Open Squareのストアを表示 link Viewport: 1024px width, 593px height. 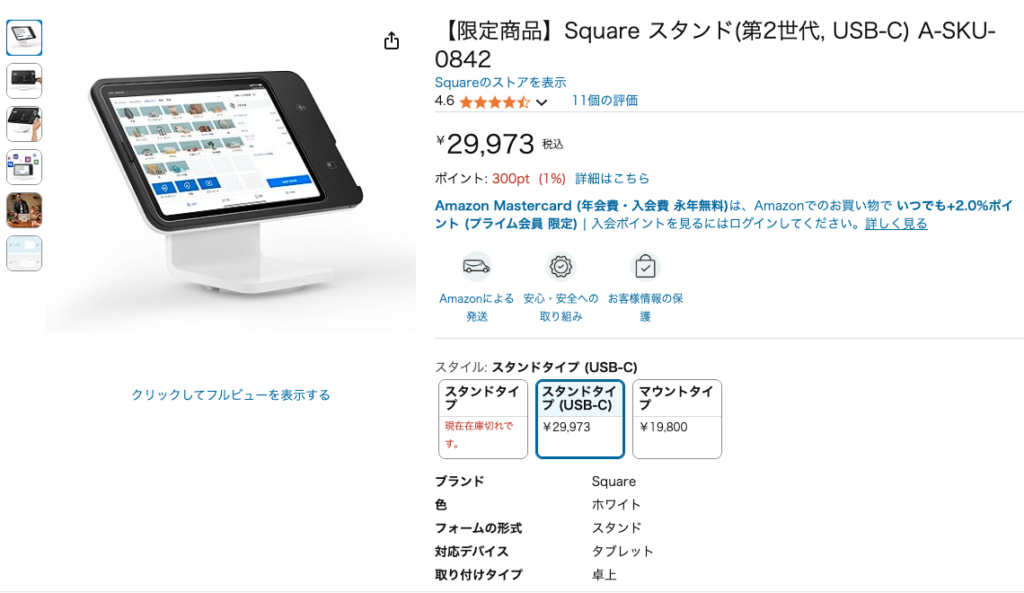click(x=500, y=82)
